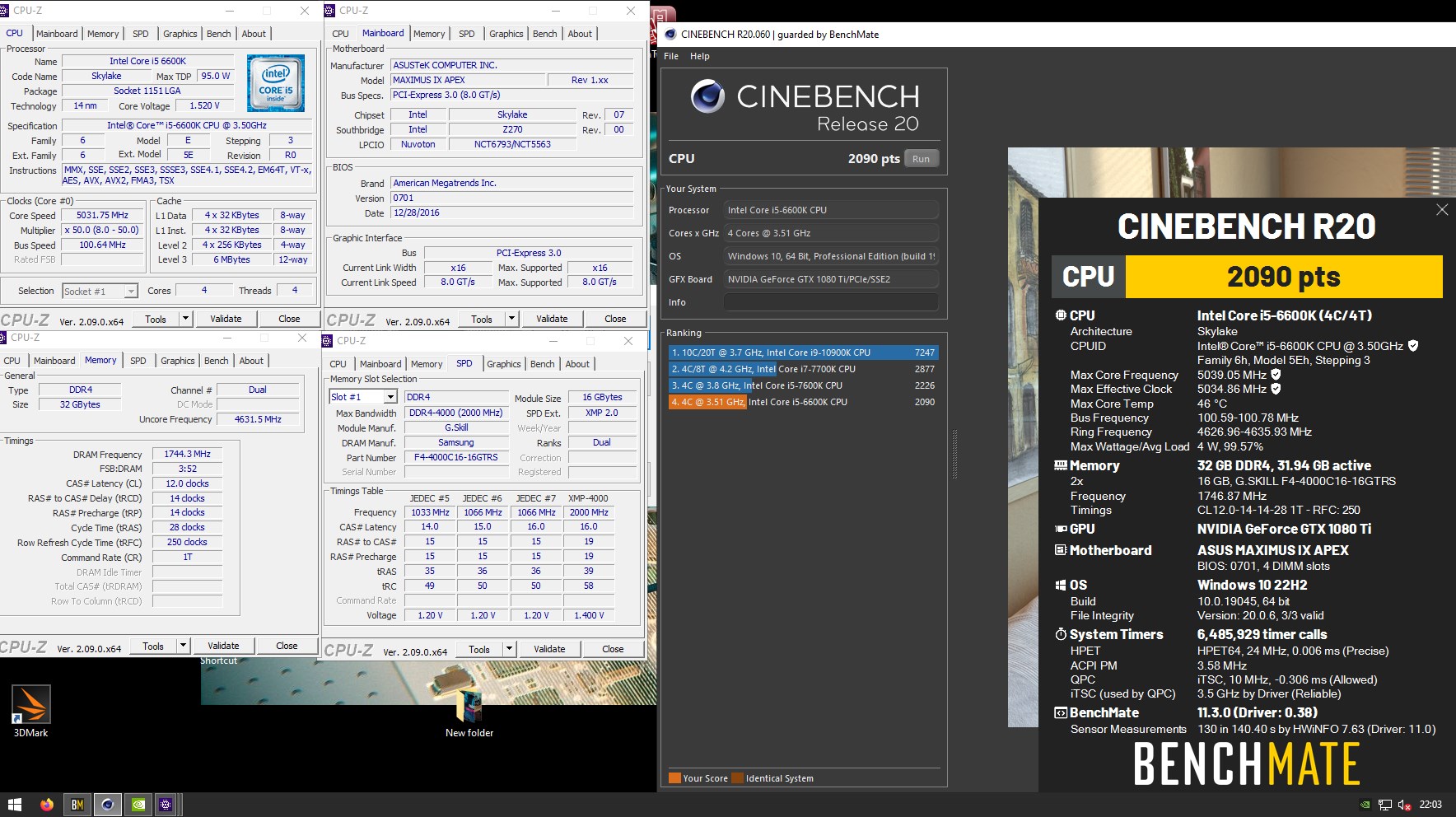Select the i9-10900K ranking row
The image size is (1456, 817).
tap(803, 352)
